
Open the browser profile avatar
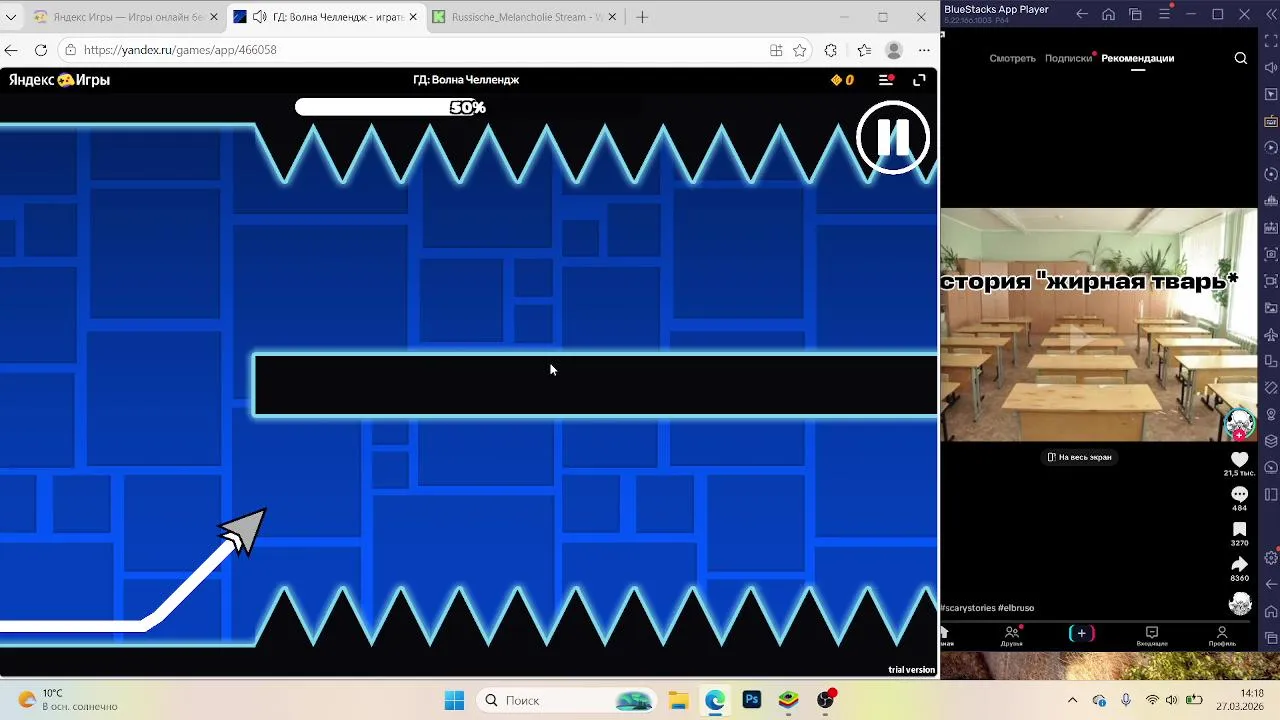point(894,50)
